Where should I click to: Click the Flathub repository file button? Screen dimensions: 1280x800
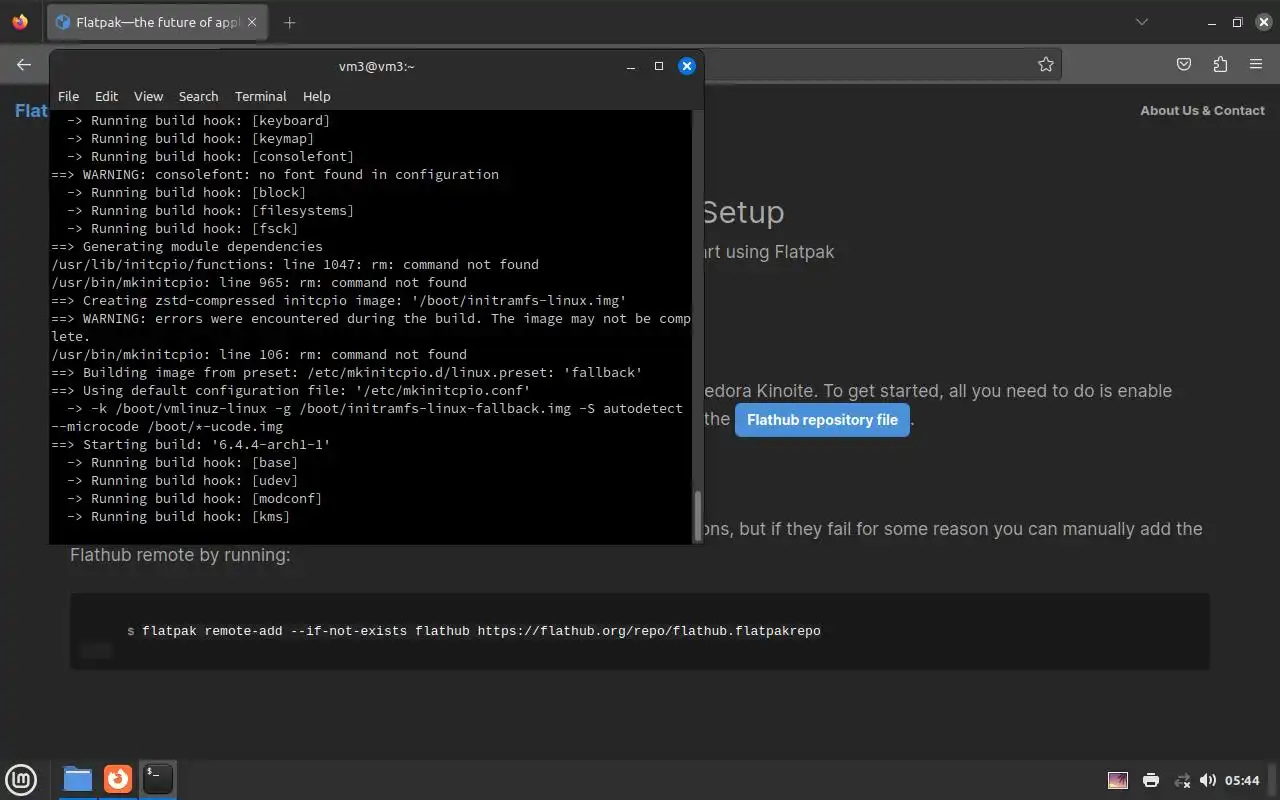pos(822,420)
